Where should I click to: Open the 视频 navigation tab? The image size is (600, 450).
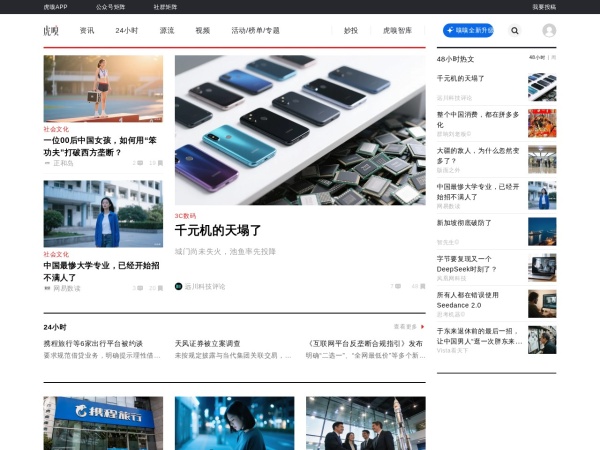[x=202, y=31]
